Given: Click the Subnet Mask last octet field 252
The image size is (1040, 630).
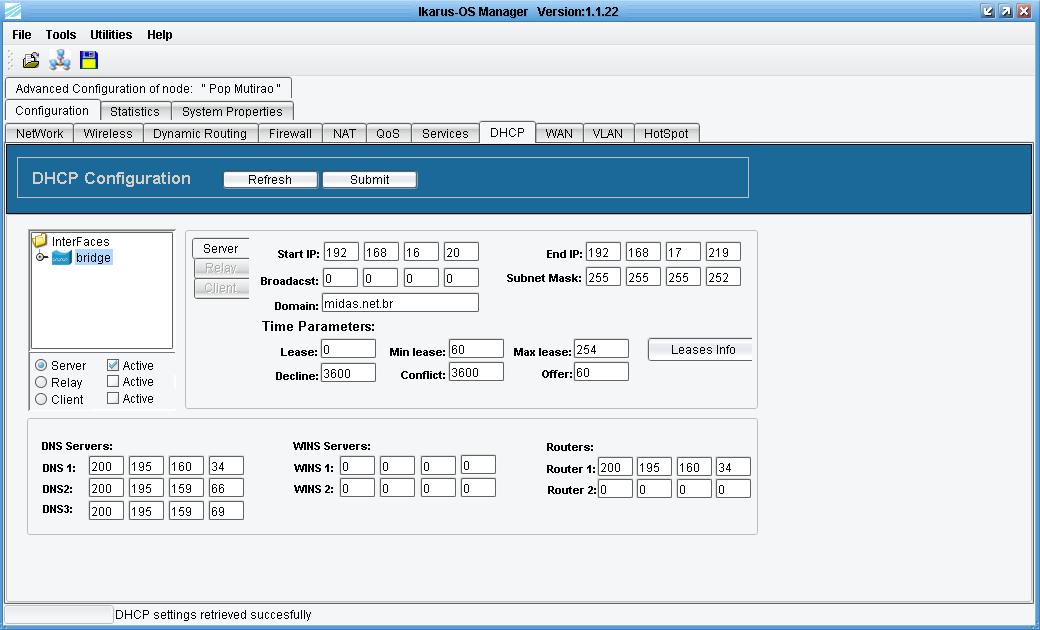Looking at the screenshot, I should (x=723, y=277).
